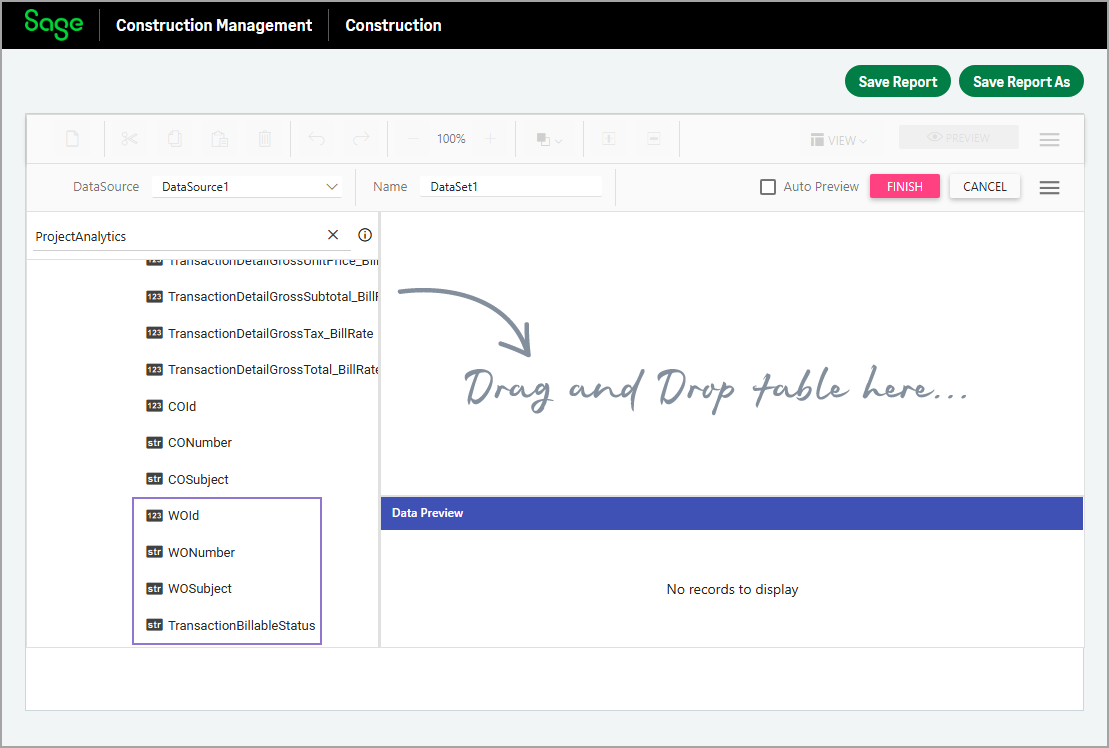Screen dimensions: 1109x748
Task: Open the Construction Management header link
Action: tap(214, 25)
